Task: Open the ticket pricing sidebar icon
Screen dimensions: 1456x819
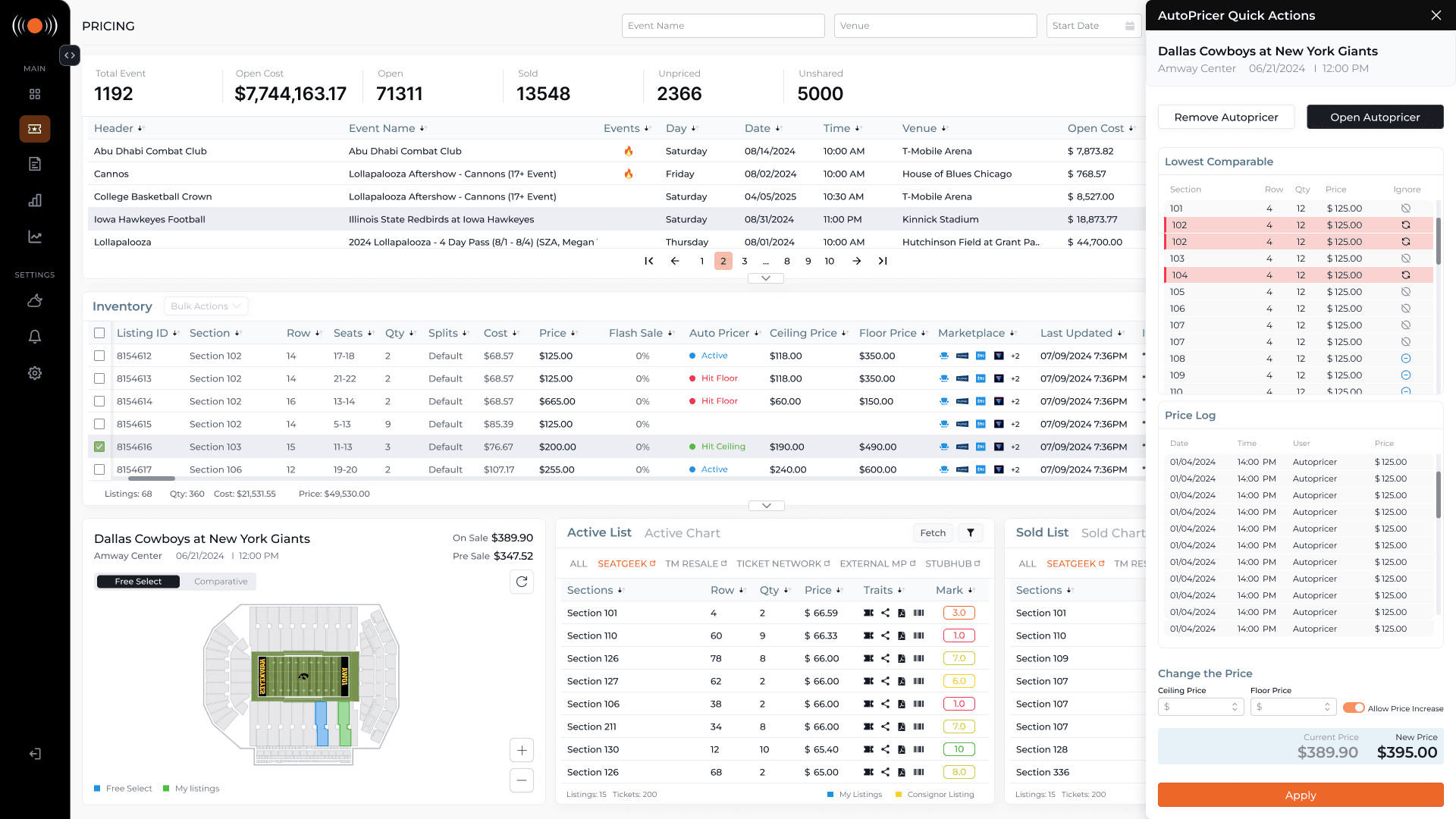Action: (35, 129)
